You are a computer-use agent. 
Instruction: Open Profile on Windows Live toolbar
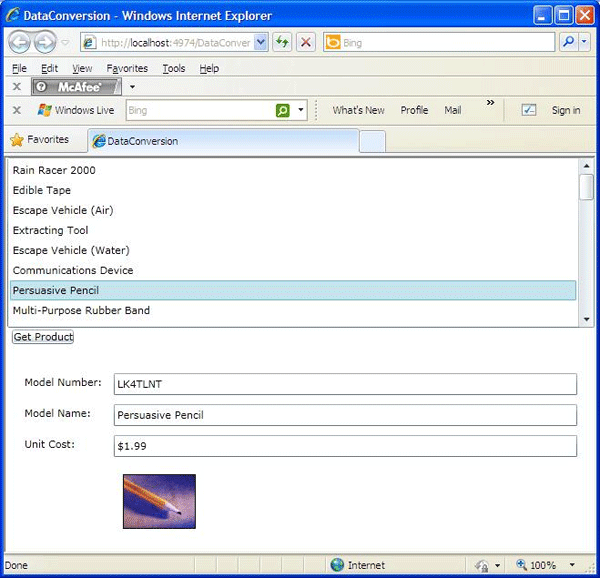click(414, 110)
